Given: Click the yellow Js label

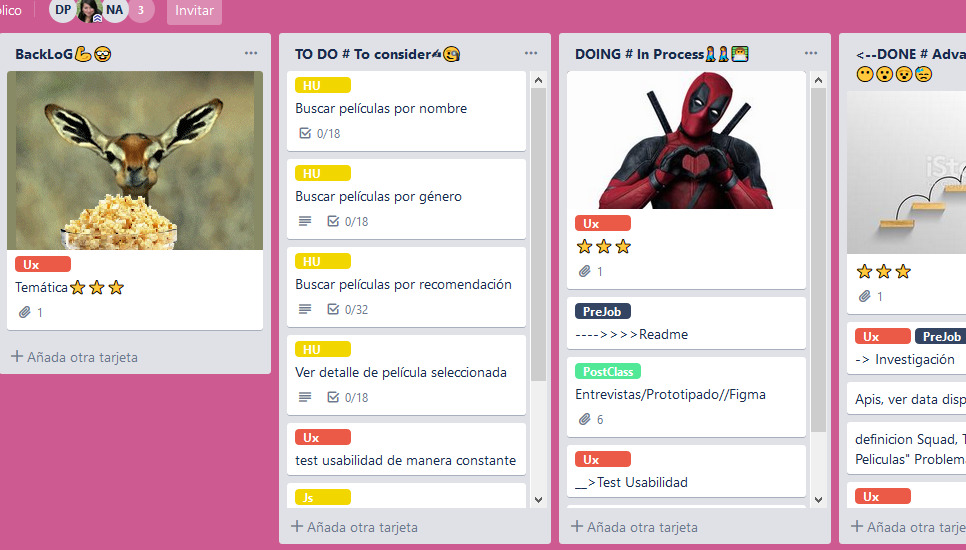Looking at the screenshot, I should [x=323, y=497].
